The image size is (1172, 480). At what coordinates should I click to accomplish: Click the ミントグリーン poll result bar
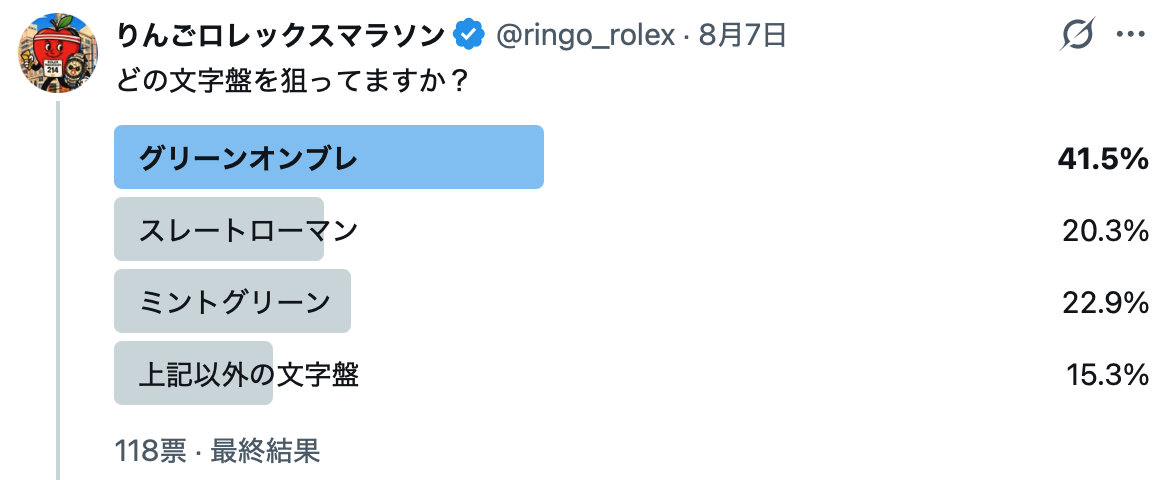[232, 301]
